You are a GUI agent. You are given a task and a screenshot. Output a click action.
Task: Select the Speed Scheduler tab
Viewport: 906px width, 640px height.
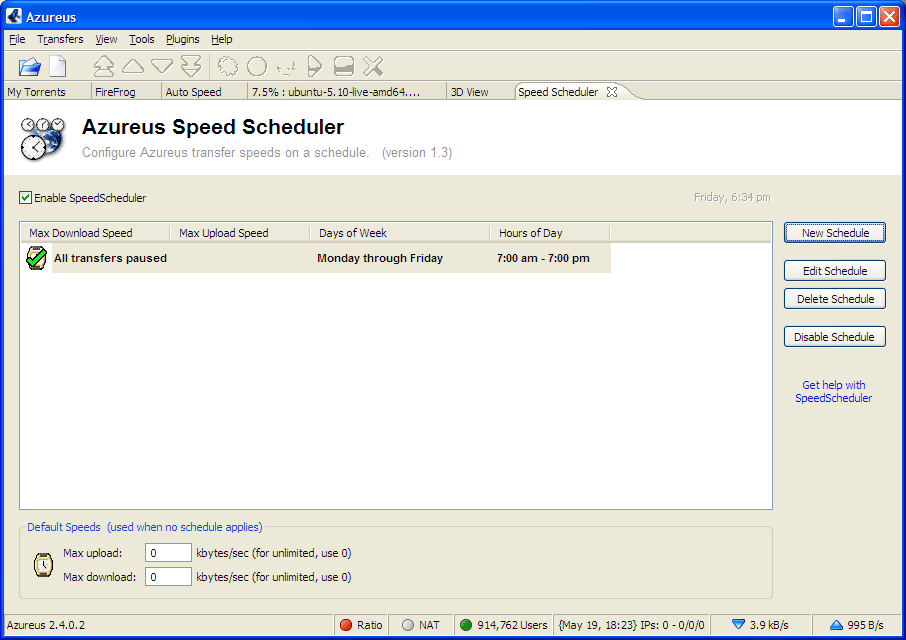(x=558, y=92)
